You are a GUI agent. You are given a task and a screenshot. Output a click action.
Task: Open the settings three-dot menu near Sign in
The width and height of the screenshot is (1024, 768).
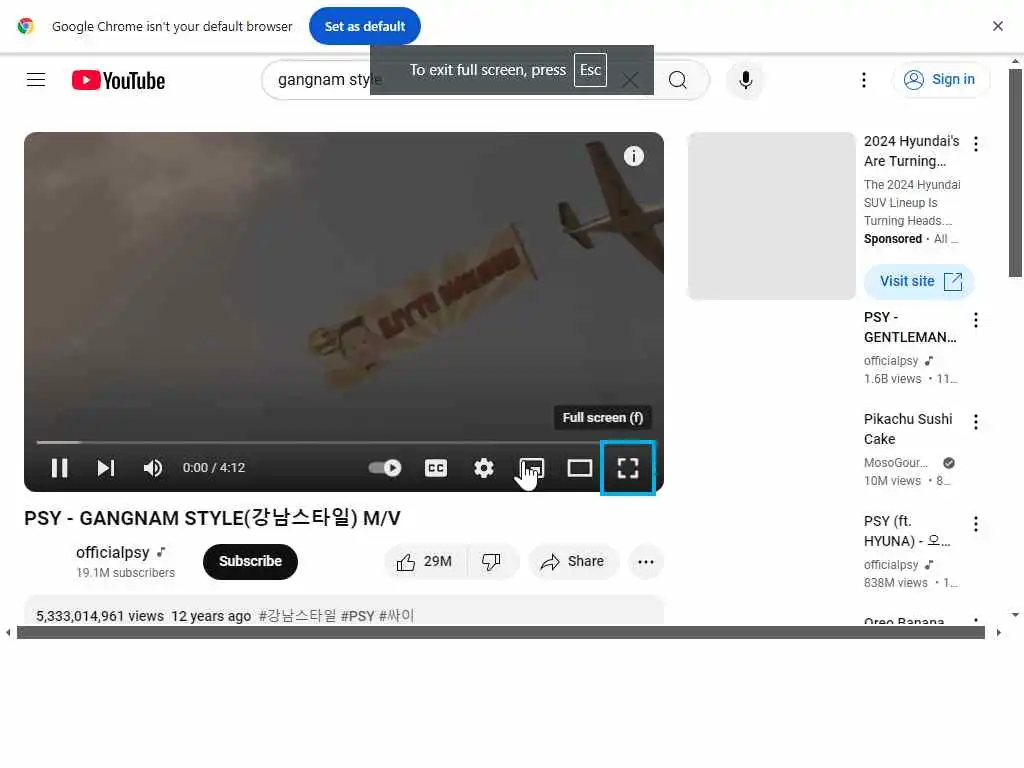863,80
